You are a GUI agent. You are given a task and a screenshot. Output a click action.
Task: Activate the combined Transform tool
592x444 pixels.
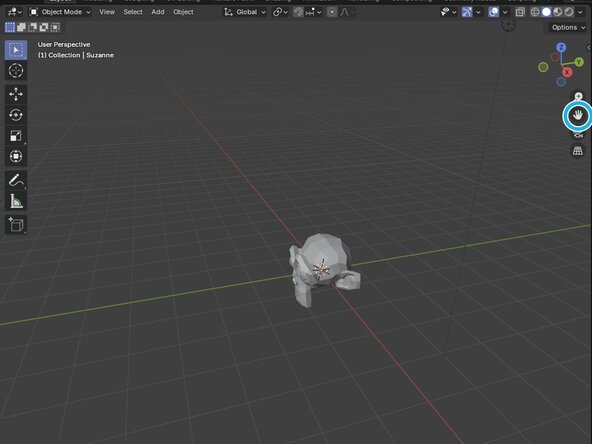point(16,156)
